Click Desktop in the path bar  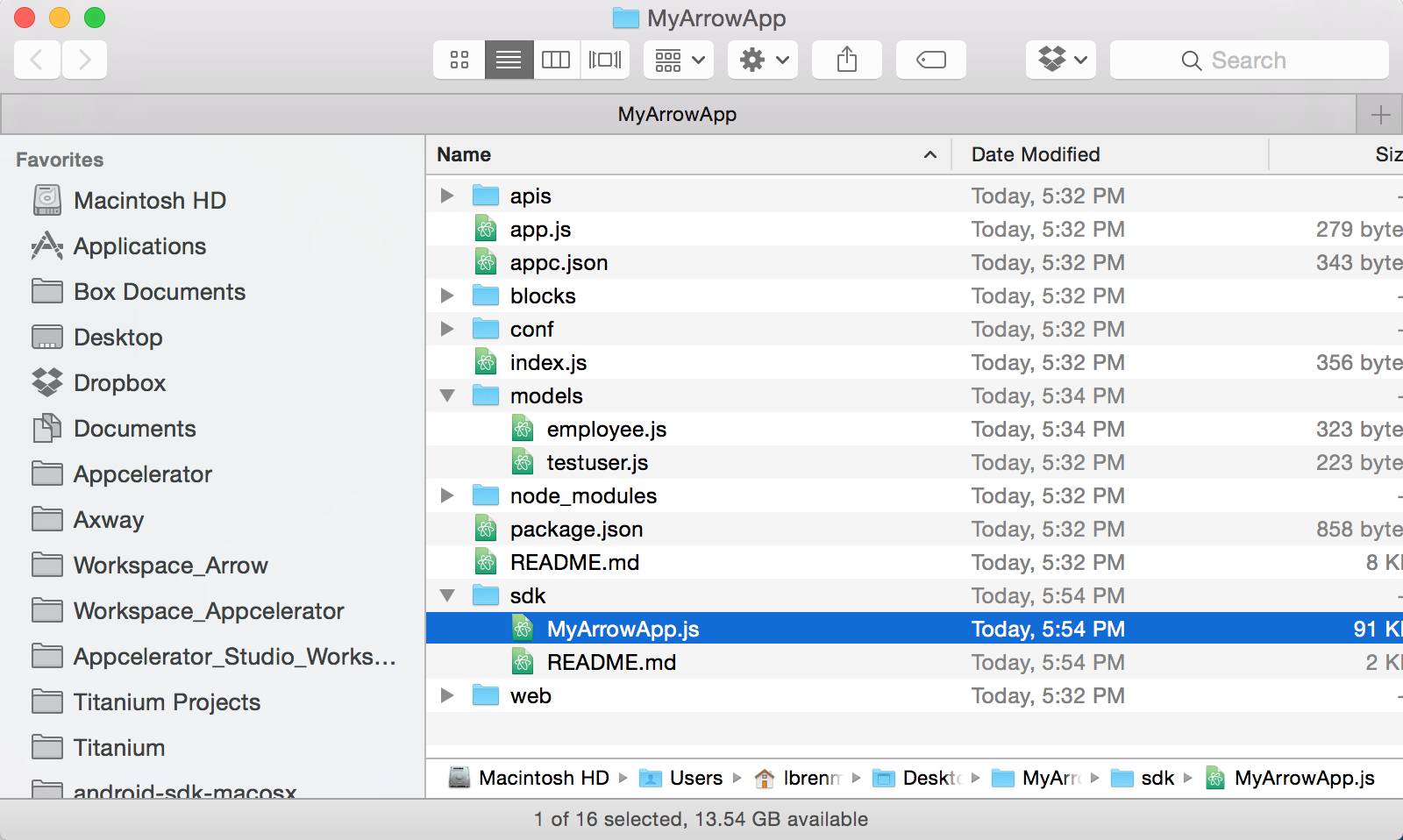pos(918,778)
